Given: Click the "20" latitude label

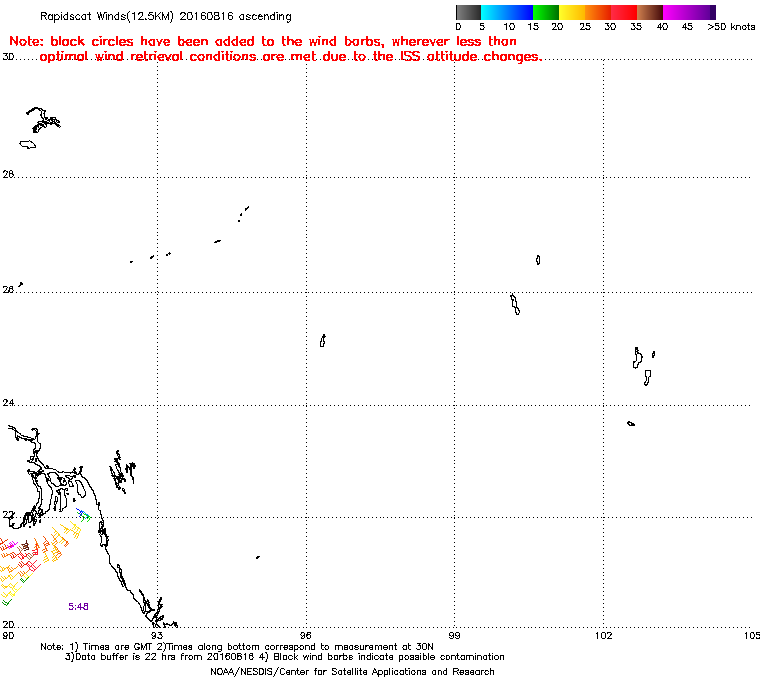Looking at the screenshot, I should tap(8, 624).
